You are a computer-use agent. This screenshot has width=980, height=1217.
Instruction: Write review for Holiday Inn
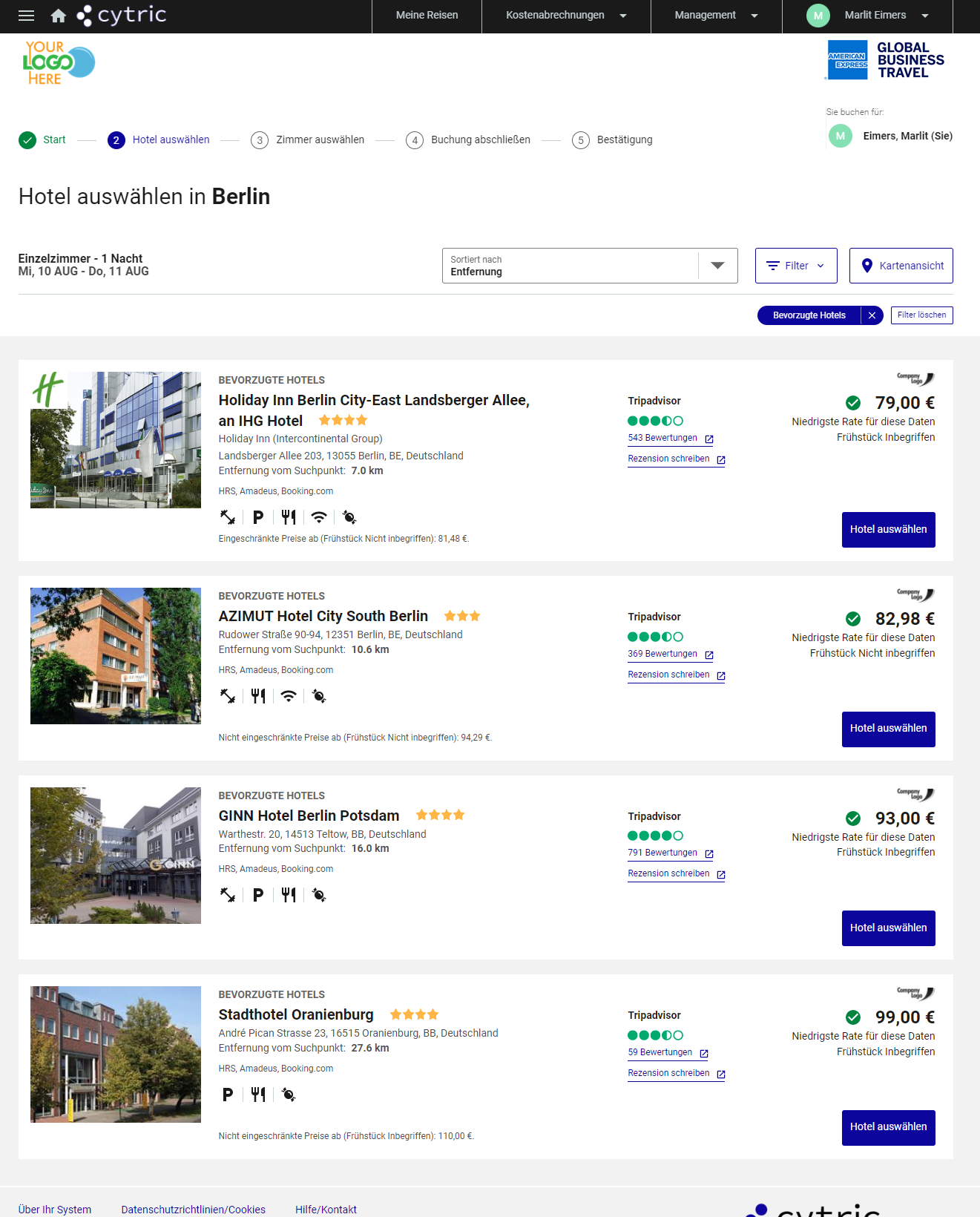(677, 459)
